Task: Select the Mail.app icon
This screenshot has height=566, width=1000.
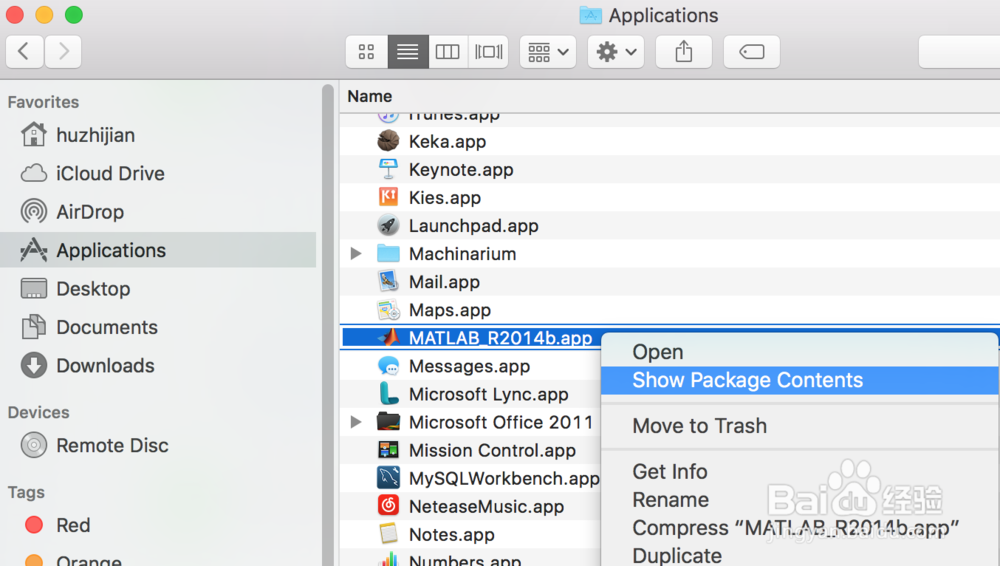Action: [x=388, y=281]
